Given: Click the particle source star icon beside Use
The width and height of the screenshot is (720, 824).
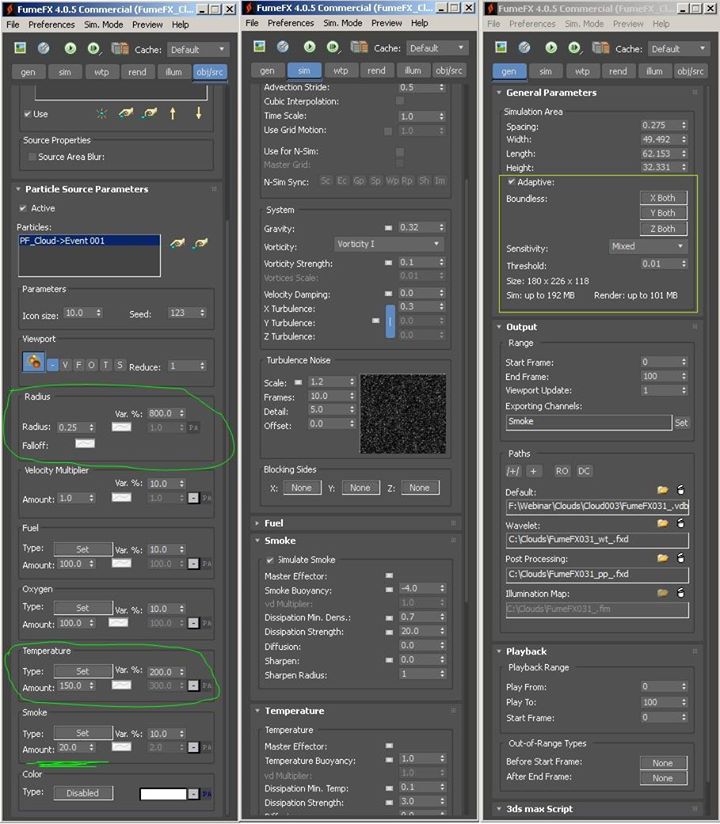Looking at the screenshot, I should pyautogui.click(x=101, y=114).
